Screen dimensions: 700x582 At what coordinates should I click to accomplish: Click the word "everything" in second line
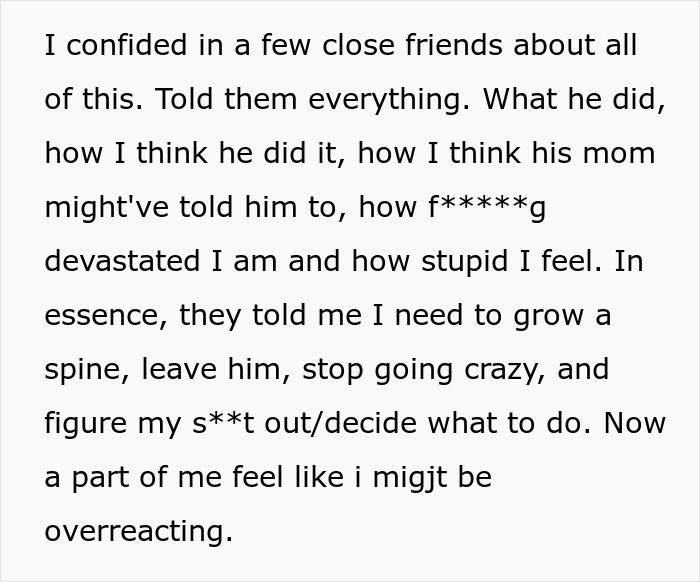tap(389, 100)
